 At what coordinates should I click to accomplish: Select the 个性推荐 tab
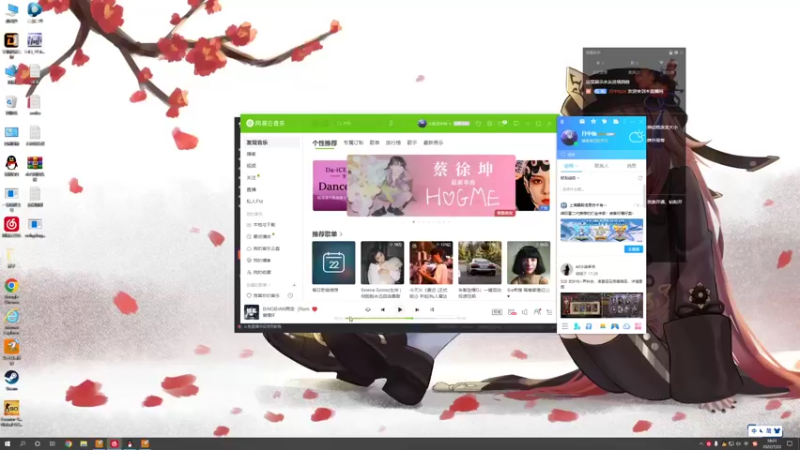click(324, 143)
